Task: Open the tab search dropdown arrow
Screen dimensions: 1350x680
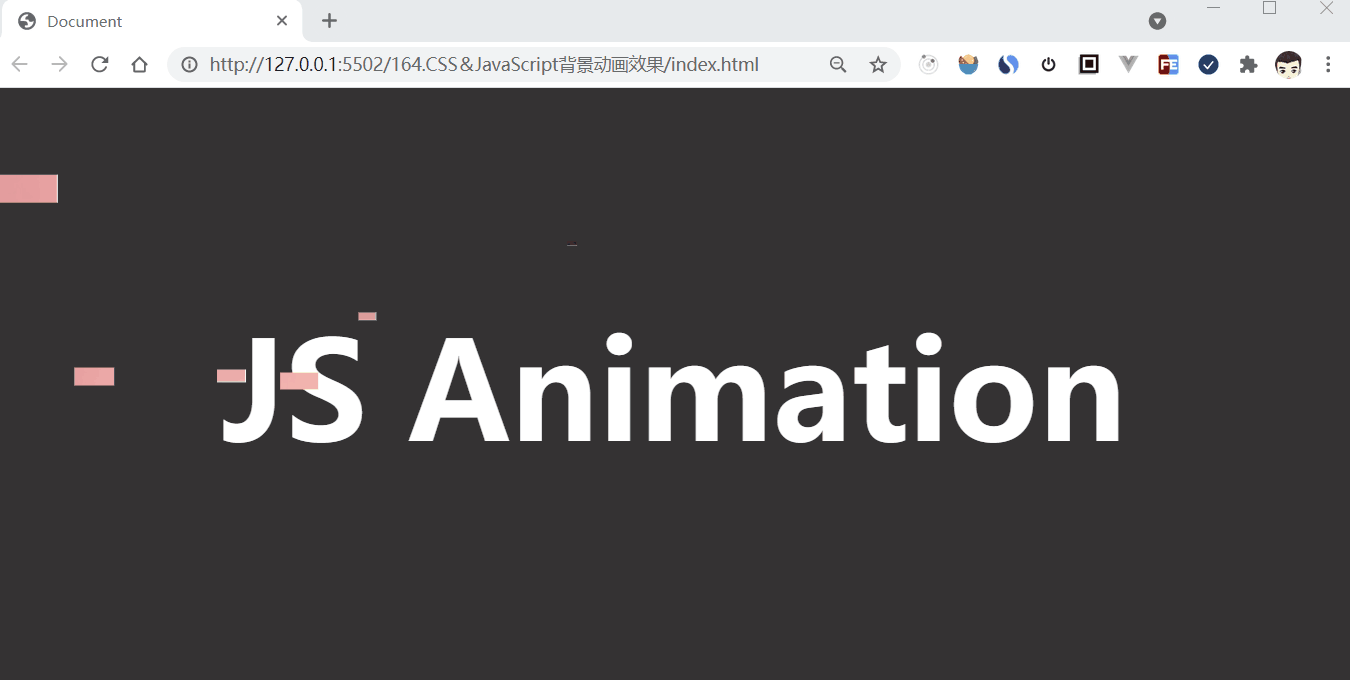Action: (x=1157, y=21)
